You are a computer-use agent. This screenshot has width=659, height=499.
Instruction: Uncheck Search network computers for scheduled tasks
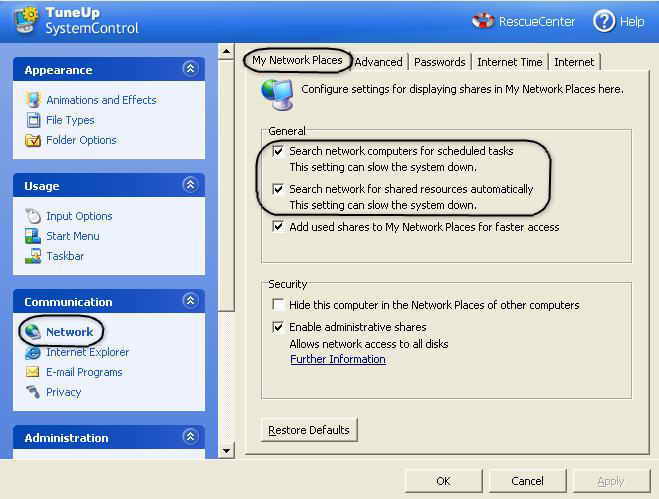[x=278, y=151]
